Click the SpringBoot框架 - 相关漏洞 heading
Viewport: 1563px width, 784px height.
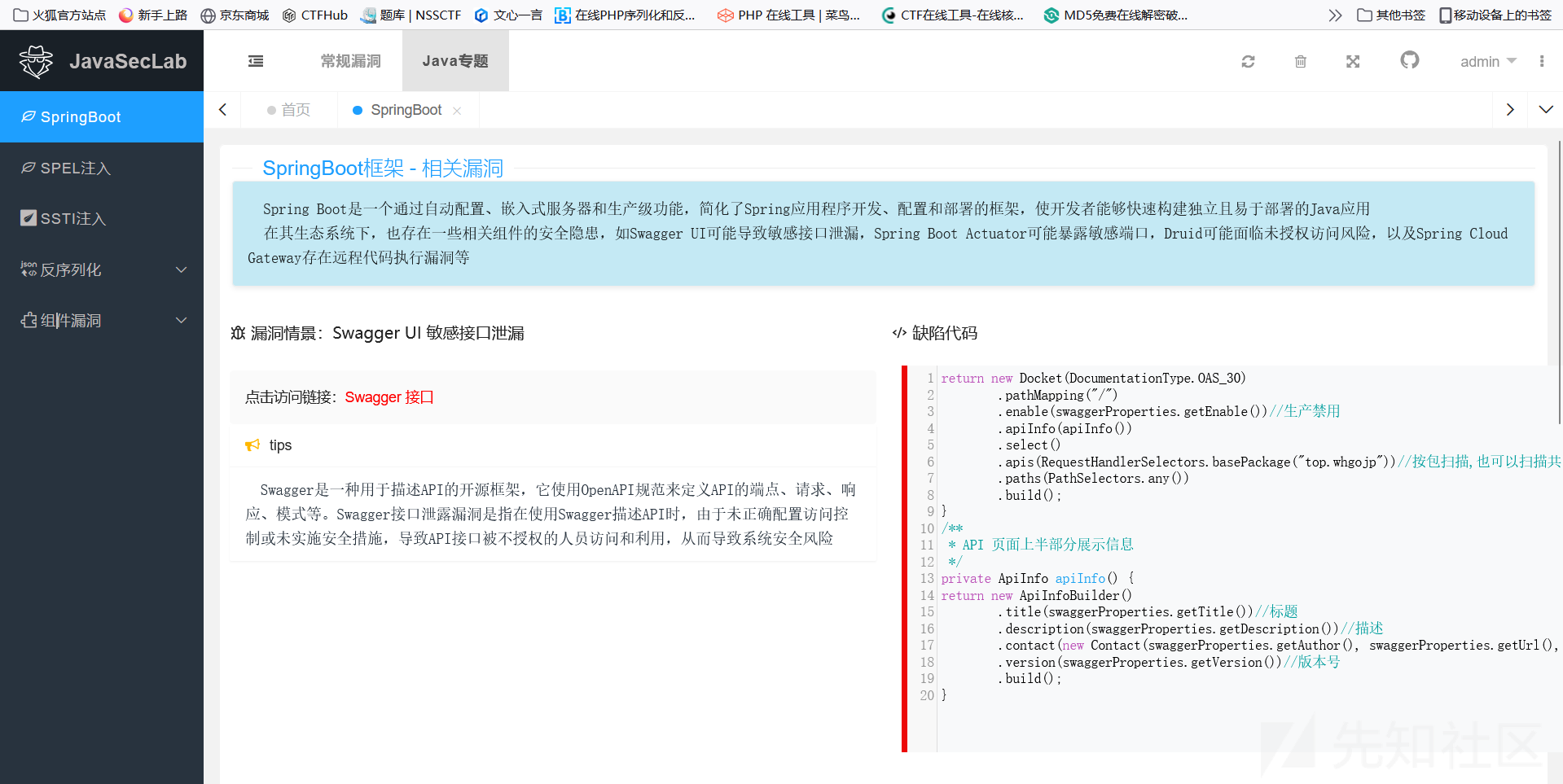pos(383,168)
